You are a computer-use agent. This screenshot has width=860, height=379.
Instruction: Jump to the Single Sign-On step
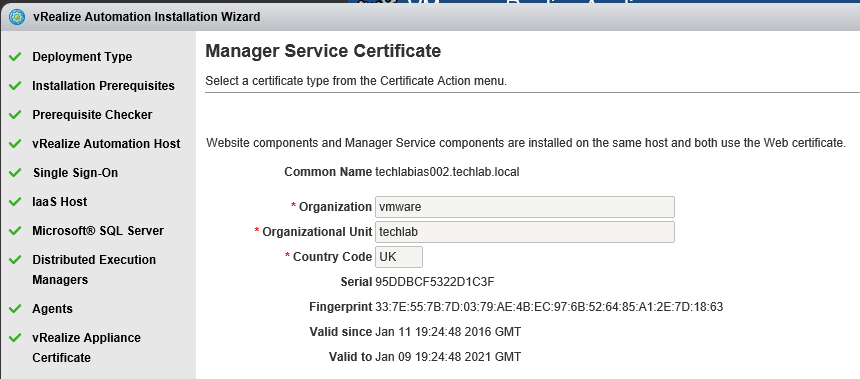tap(76, 173)
